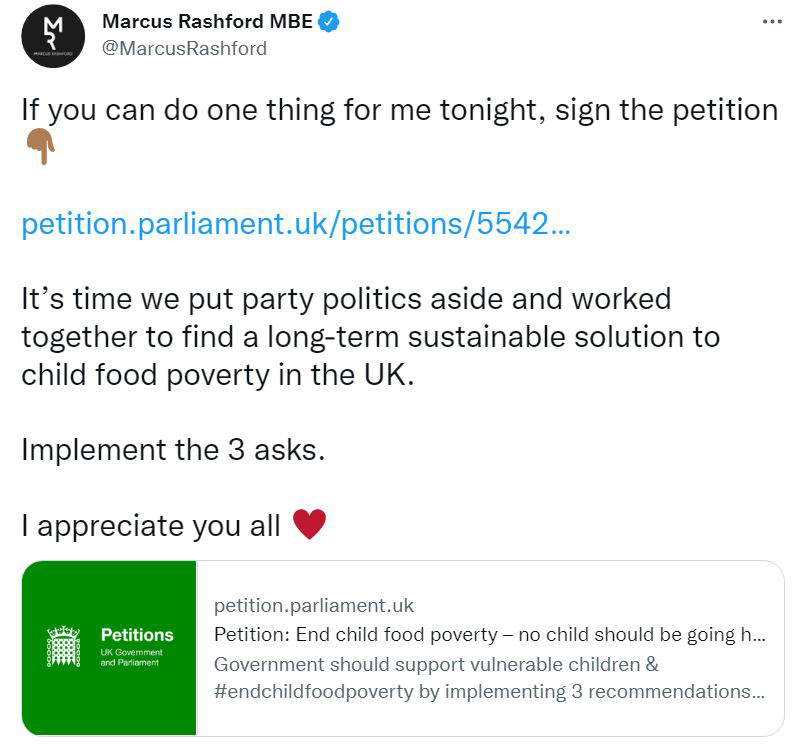This screenshot has width=804, height=751.
Task: Click 'UK Government and Parliament' caption
Action: pyautogui.click(x=131, y=657)
